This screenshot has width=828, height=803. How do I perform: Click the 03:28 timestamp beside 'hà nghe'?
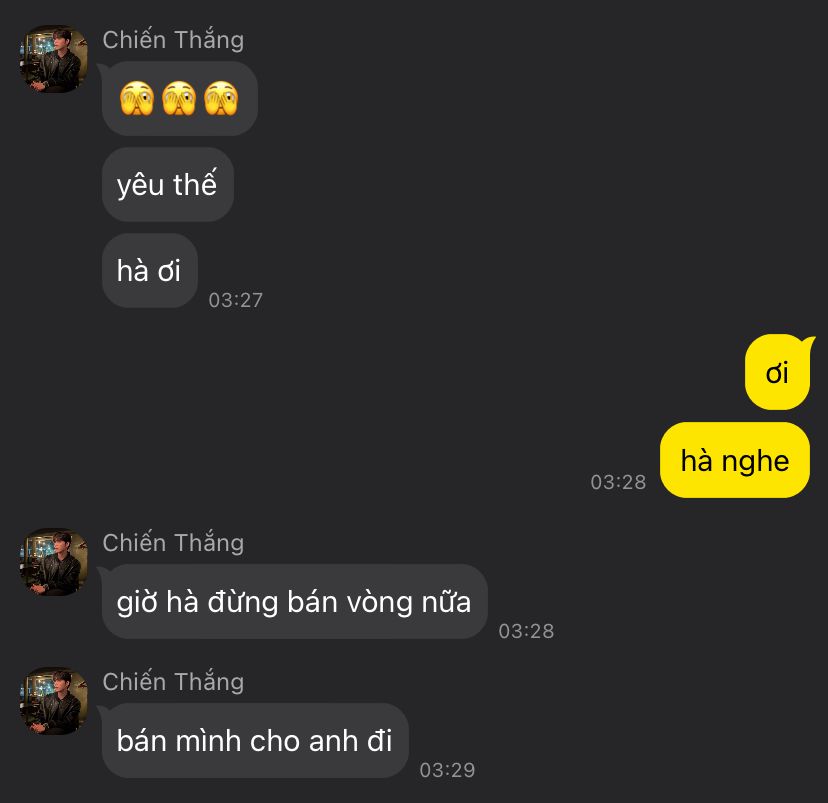click(618, 481)
